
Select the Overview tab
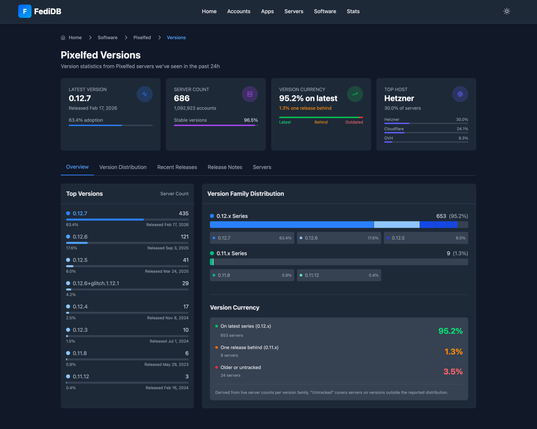(77, 167)
